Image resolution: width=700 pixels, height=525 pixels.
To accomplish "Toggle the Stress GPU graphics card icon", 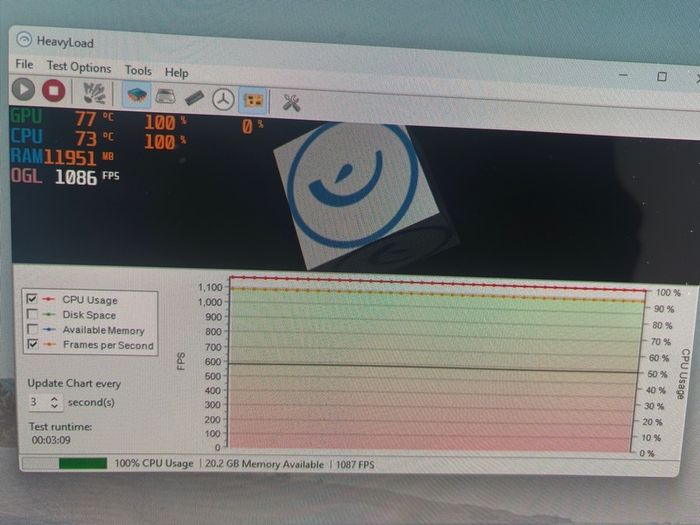I will (x=253, y=100).
